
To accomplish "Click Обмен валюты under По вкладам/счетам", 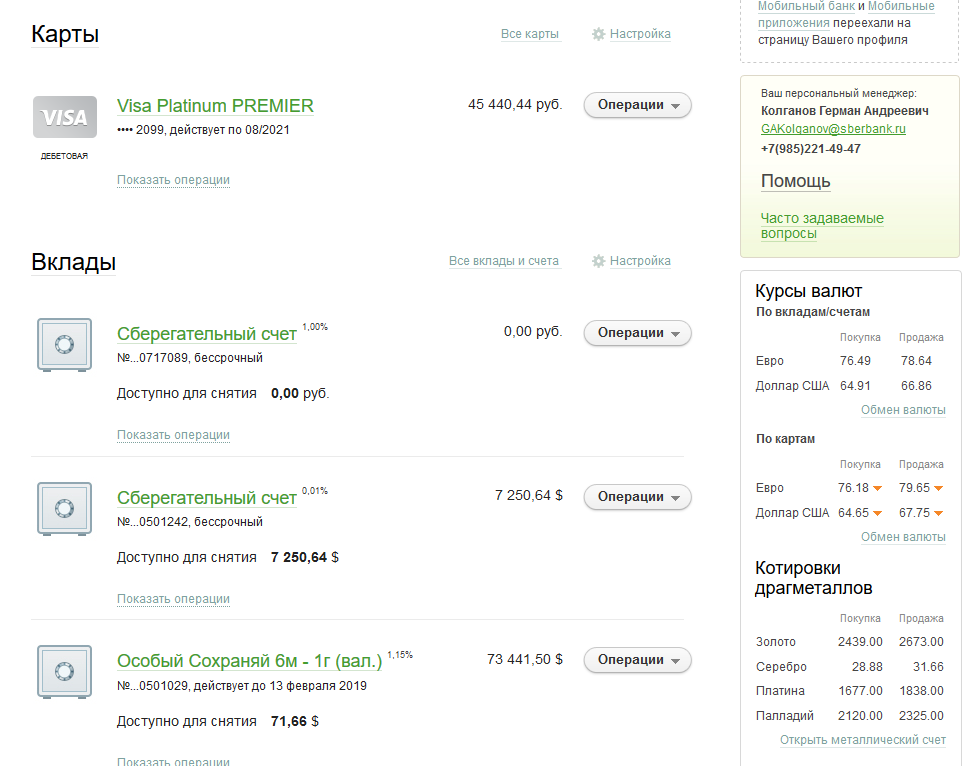I will coord(903,410).
